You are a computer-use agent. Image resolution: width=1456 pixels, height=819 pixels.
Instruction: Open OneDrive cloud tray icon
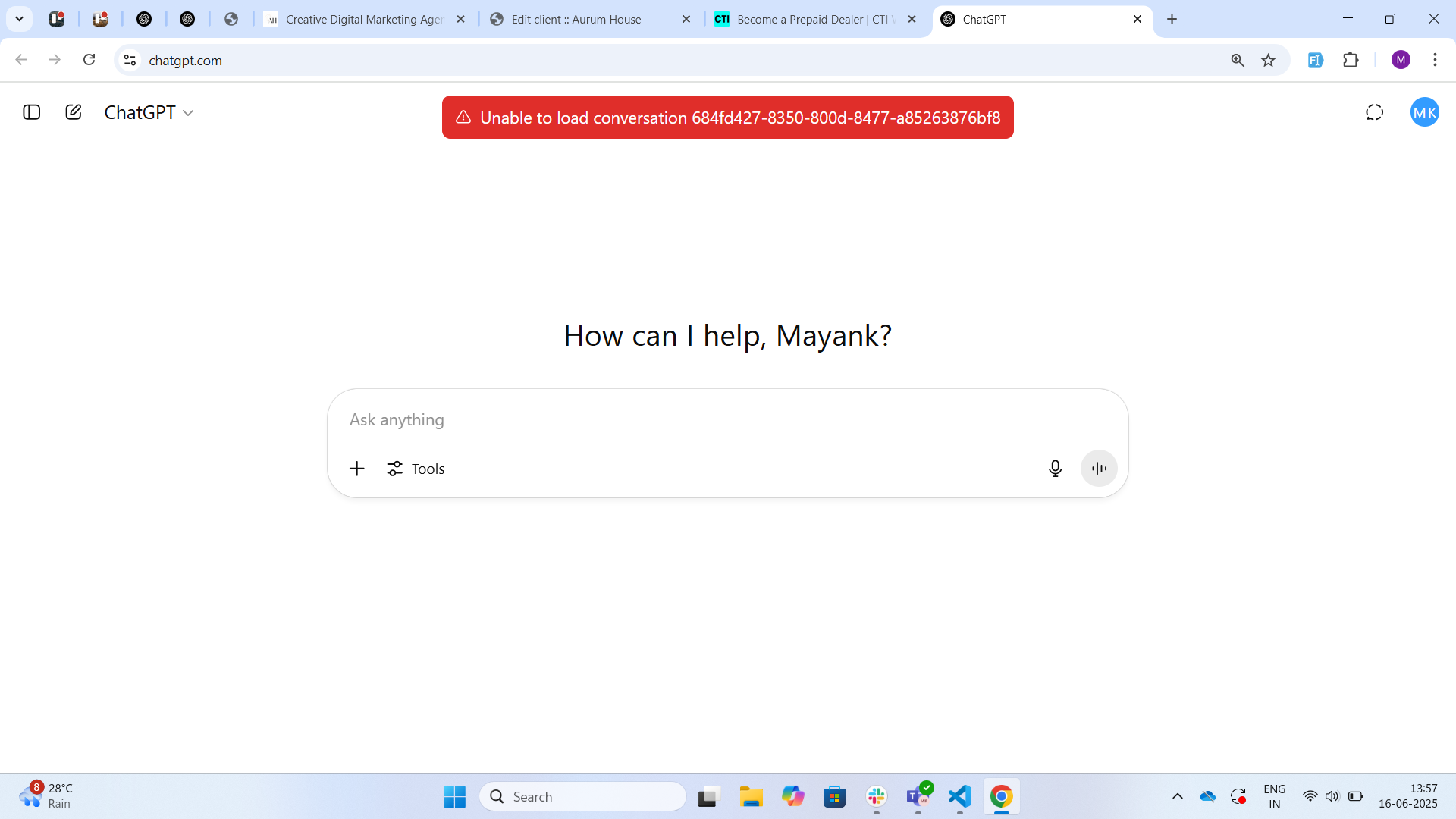[x=1208, y=796]
